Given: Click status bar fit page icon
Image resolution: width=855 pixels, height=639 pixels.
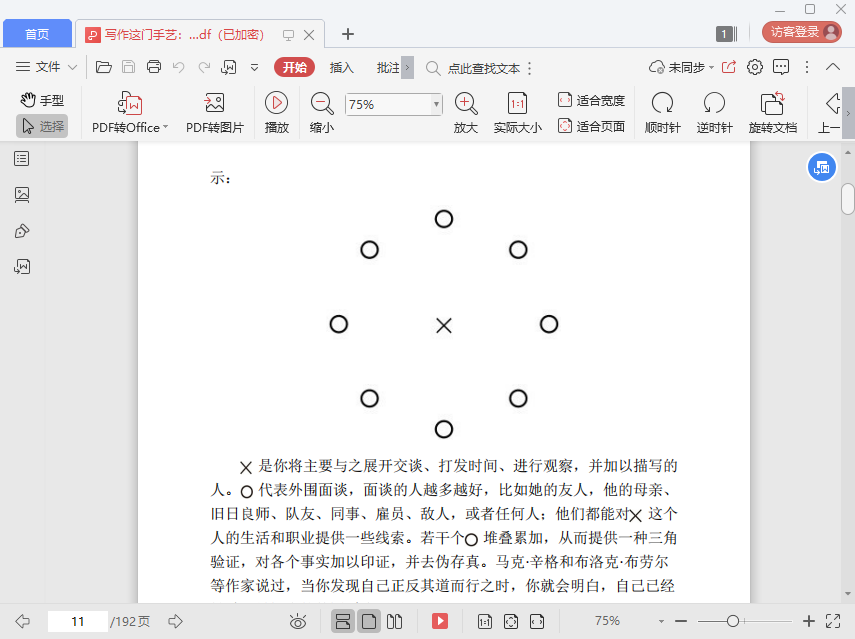Looking at the screenshot, I should click(x=511, y=621).
